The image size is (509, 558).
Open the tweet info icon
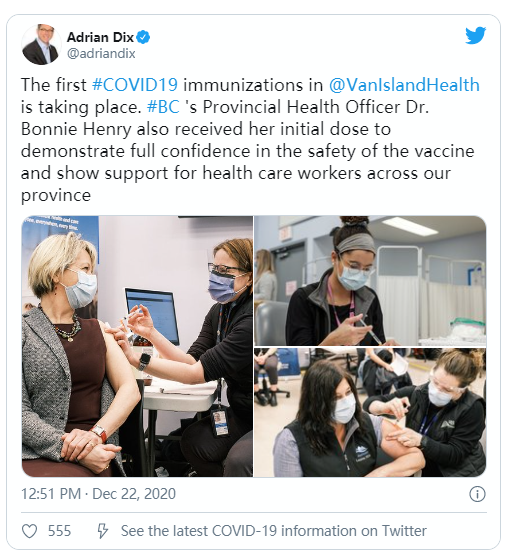click(477, 494)
